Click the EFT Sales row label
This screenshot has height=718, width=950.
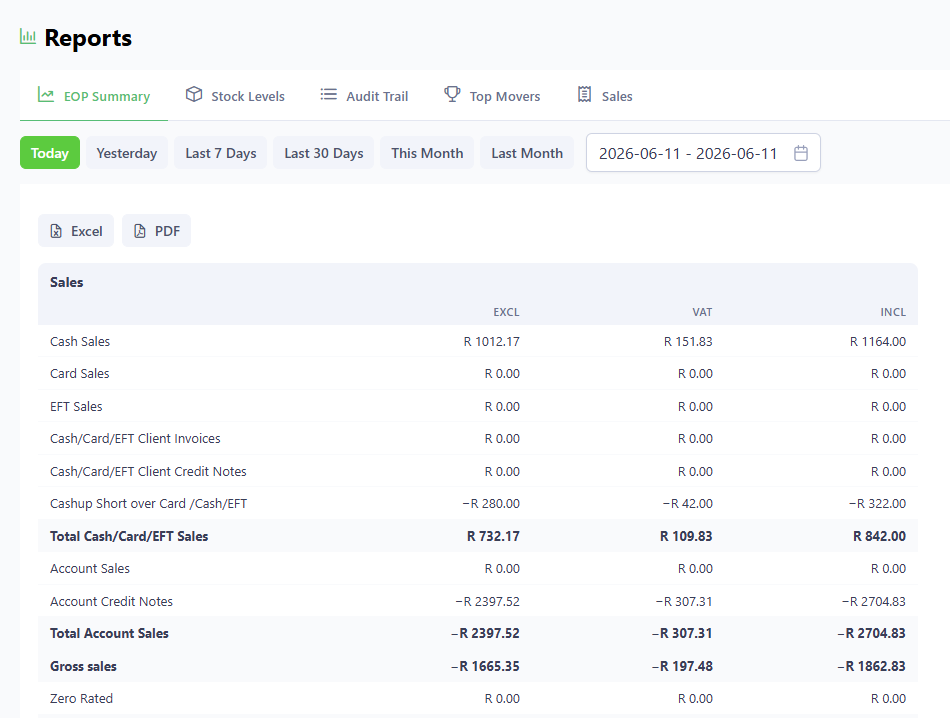click(x=76, y=407)
